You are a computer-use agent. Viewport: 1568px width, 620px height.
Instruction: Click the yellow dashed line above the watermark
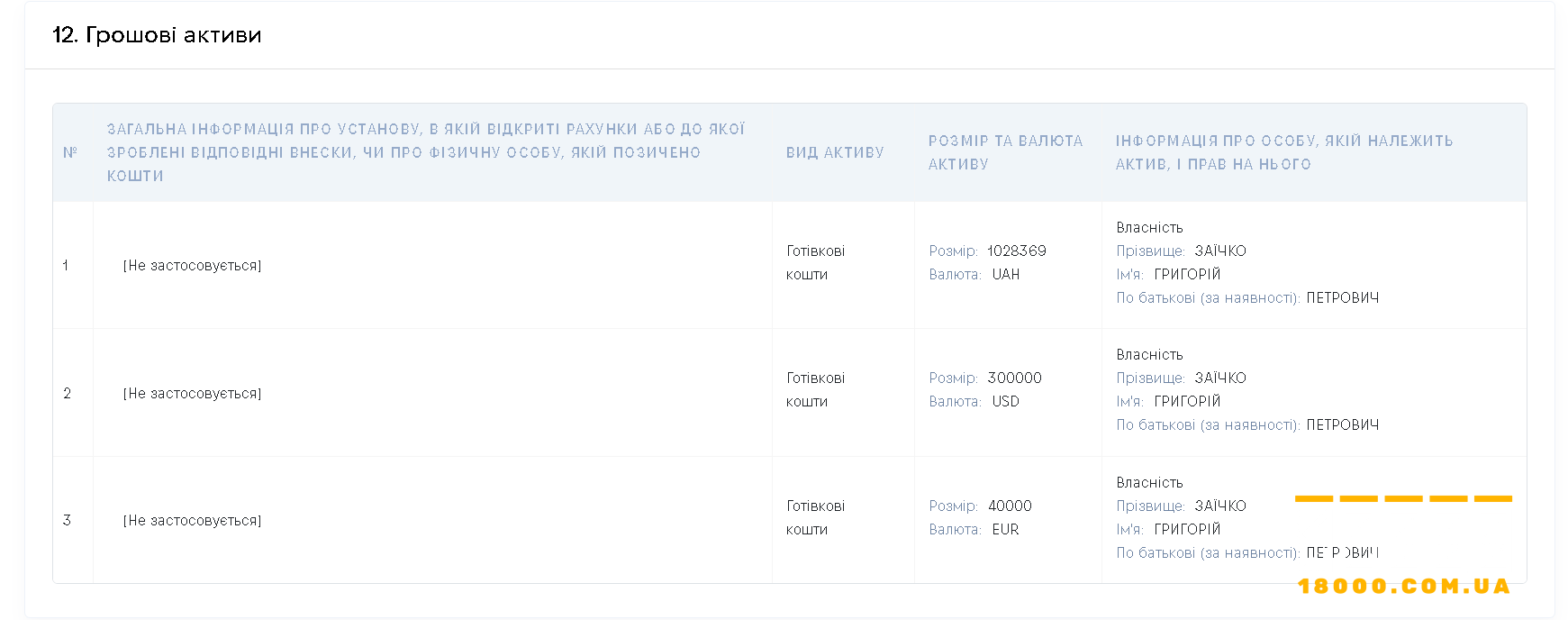[1403, 498]
